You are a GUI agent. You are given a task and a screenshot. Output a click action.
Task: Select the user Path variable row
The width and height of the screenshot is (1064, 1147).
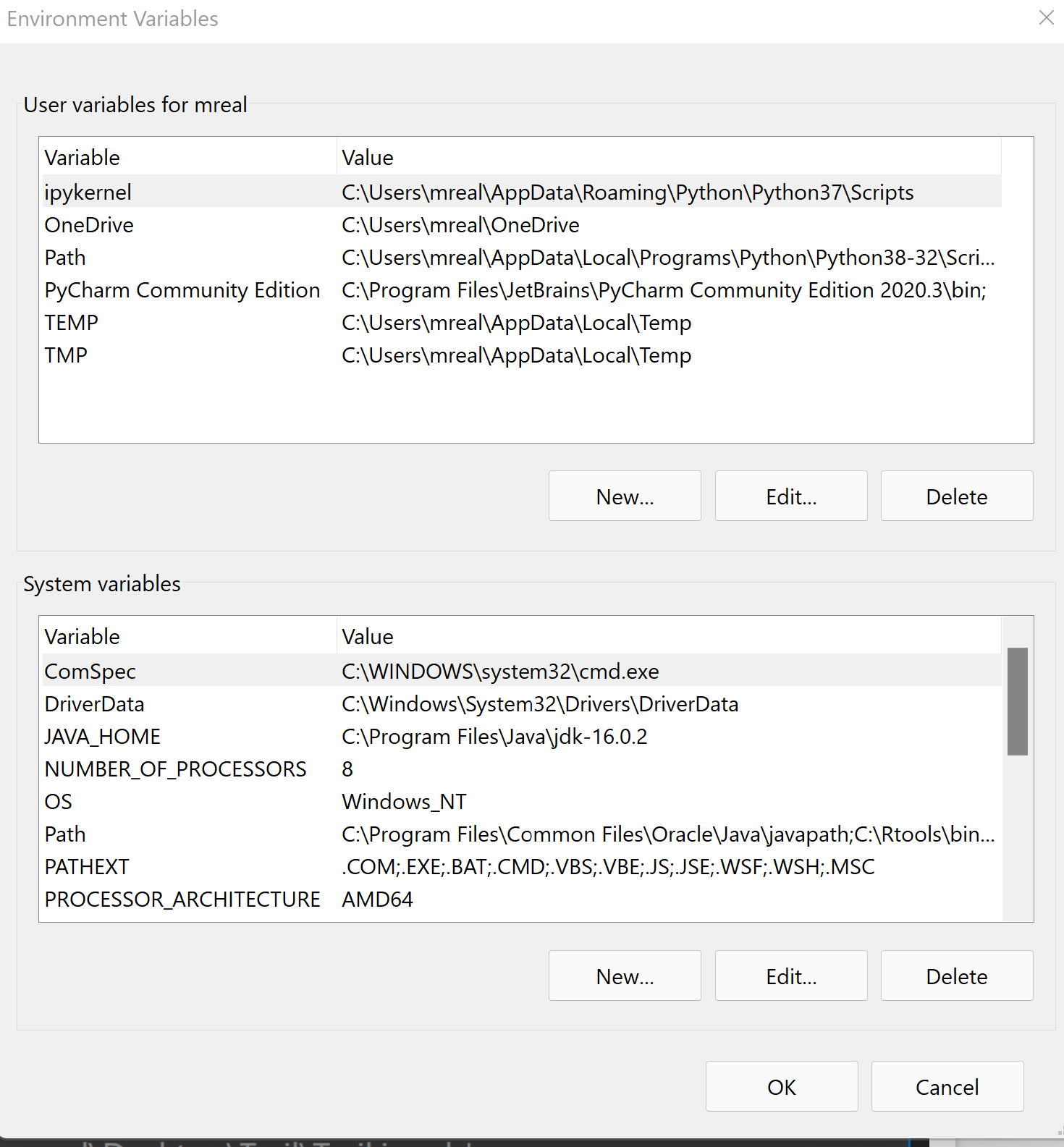[x=65, y=258]
